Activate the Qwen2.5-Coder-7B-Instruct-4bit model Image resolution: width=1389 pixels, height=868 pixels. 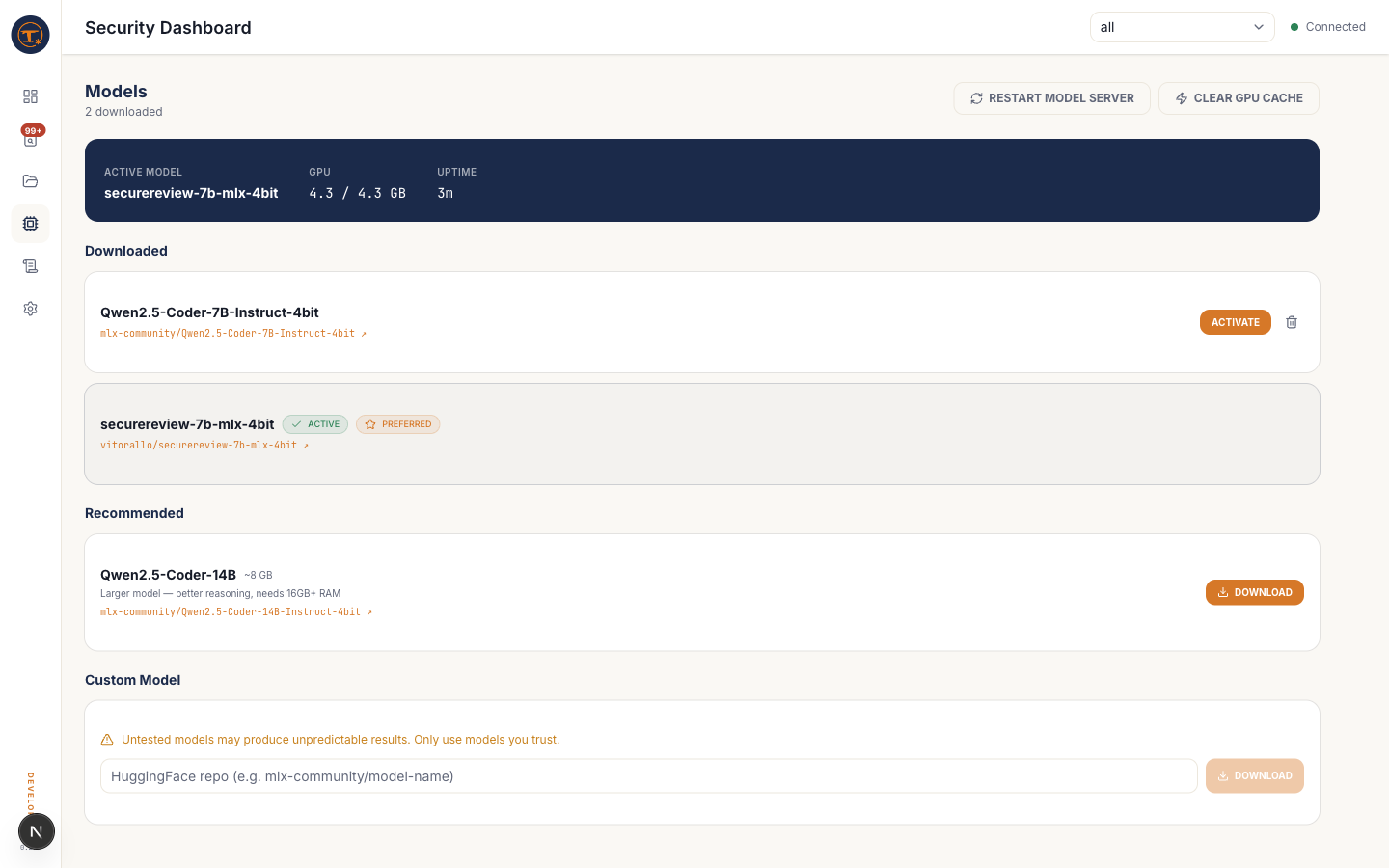point(1235,322)
